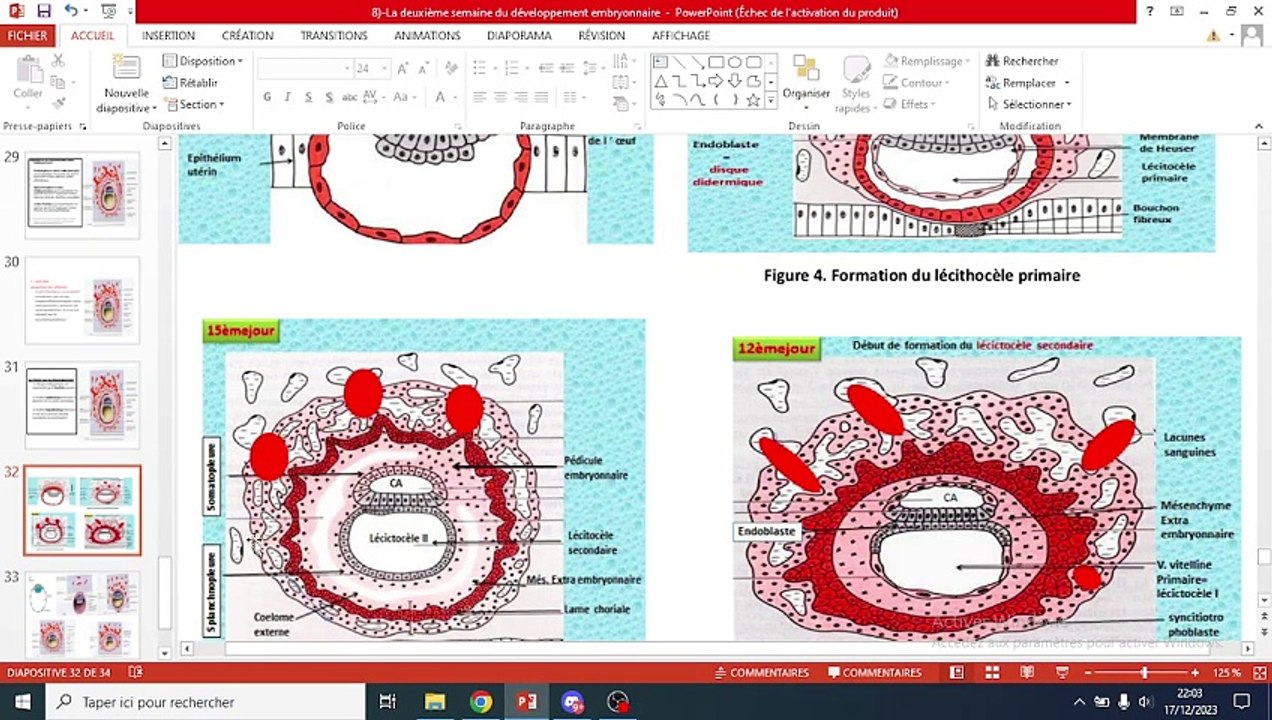Click Rechercher to find text

click(x=1022, y=61)
